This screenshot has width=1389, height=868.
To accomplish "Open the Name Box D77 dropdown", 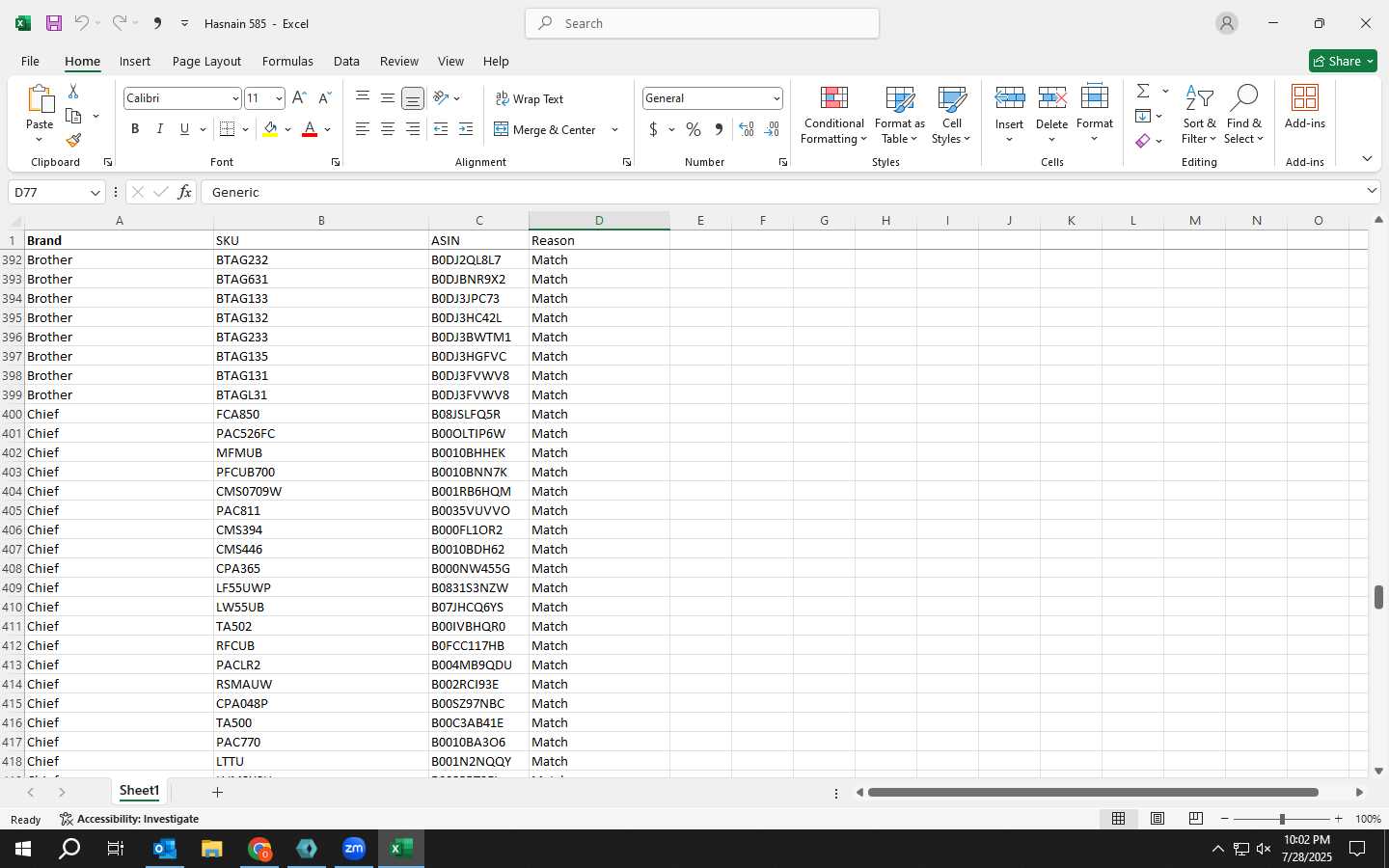I will pos(95,192).
